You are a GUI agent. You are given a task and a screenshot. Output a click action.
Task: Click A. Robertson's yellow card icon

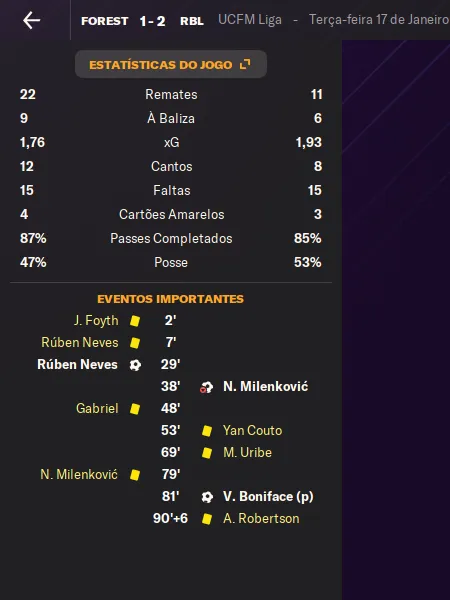(x=207, y=519)
